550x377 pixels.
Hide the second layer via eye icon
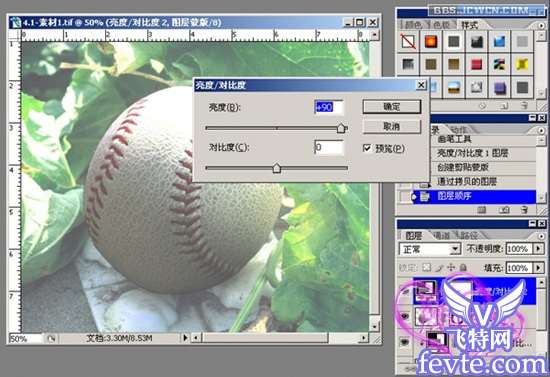click(404, 317)
